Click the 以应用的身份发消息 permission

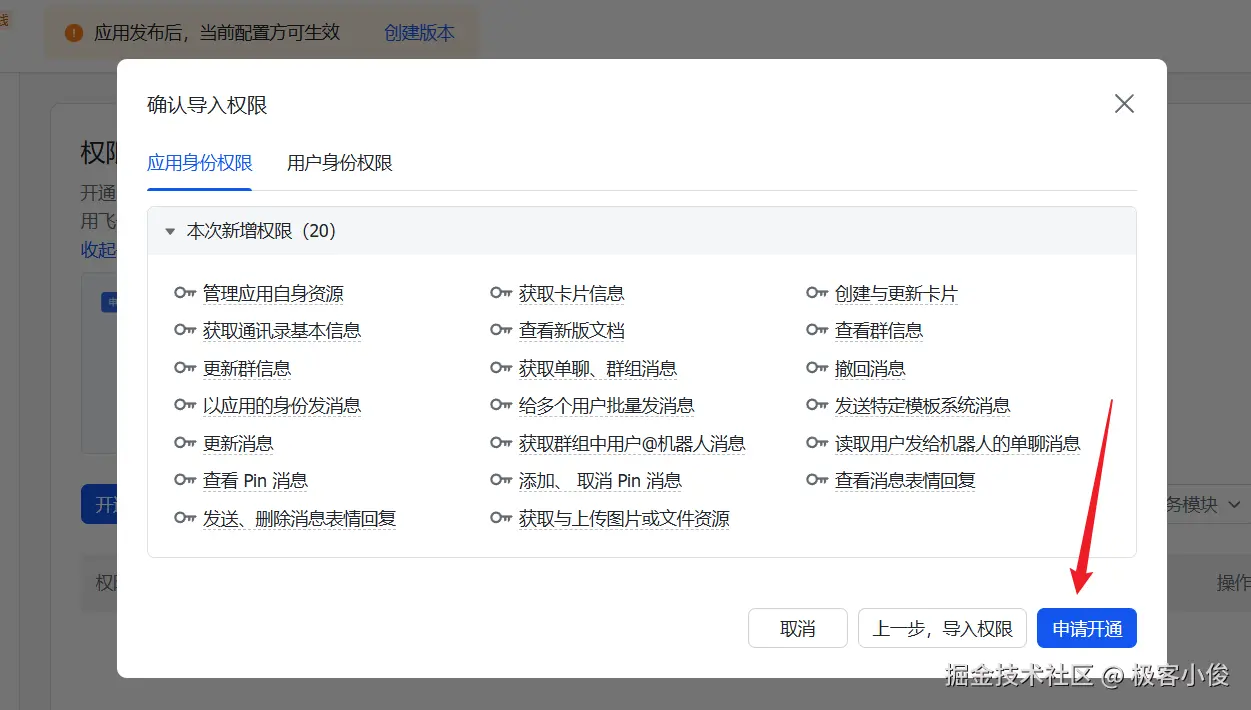[x=282, y=406]
